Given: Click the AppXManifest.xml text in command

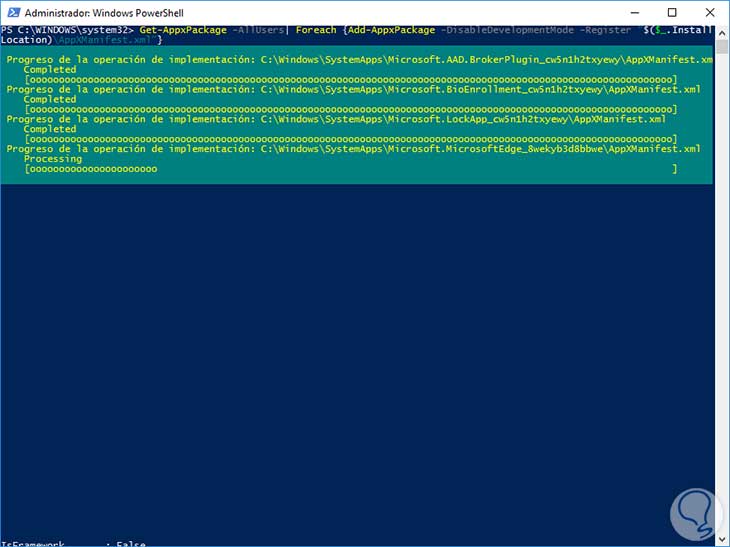Looking at the screenshot, I should (104, 40).
